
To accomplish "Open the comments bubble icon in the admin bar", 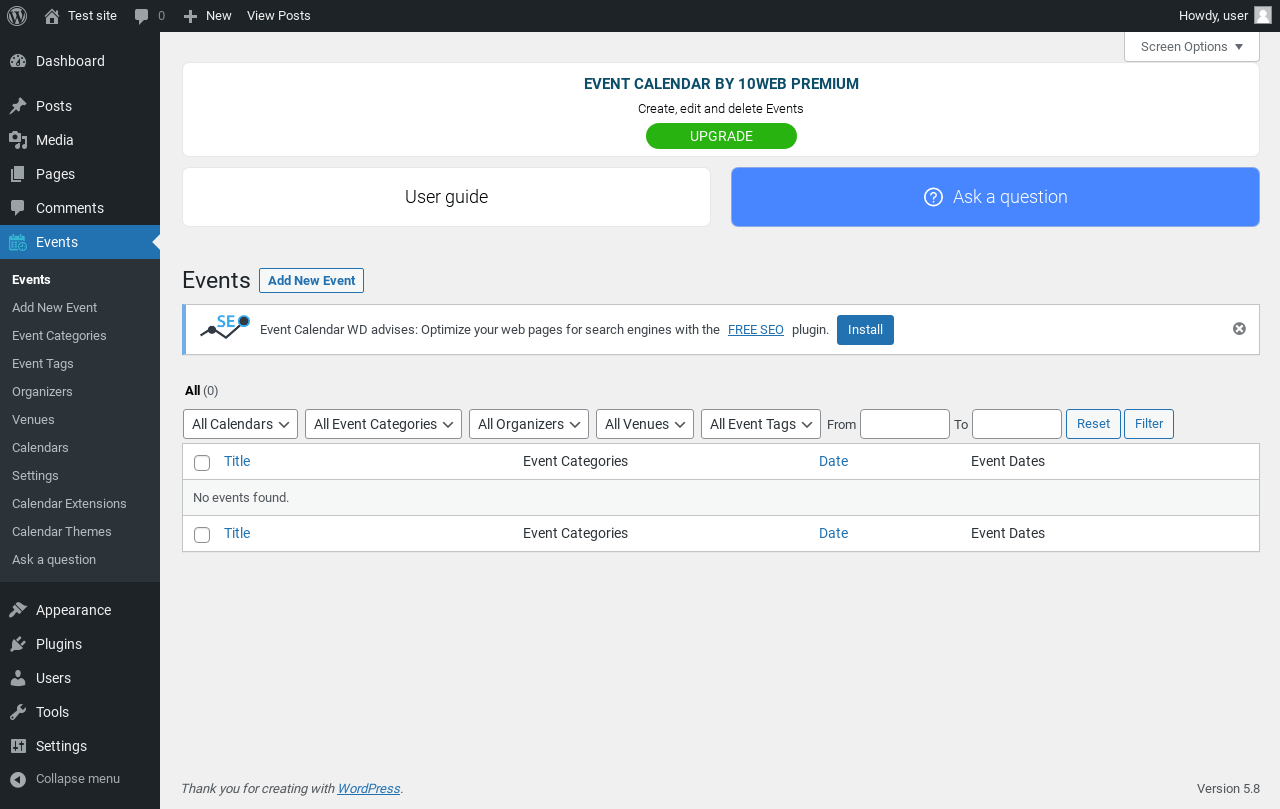I will 142,16.
